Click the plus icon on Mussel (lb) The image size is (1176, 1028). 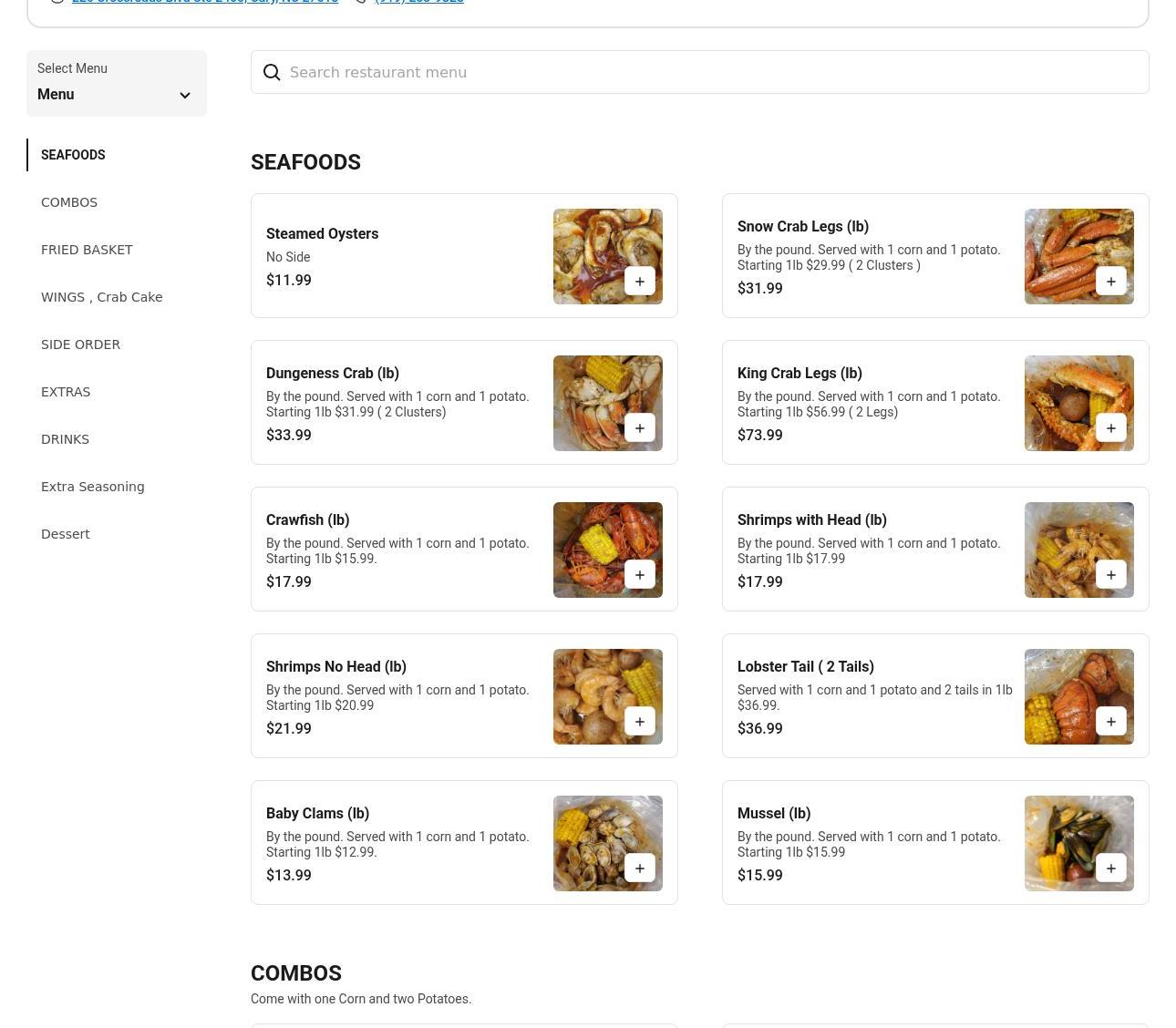pos(1110,869)
